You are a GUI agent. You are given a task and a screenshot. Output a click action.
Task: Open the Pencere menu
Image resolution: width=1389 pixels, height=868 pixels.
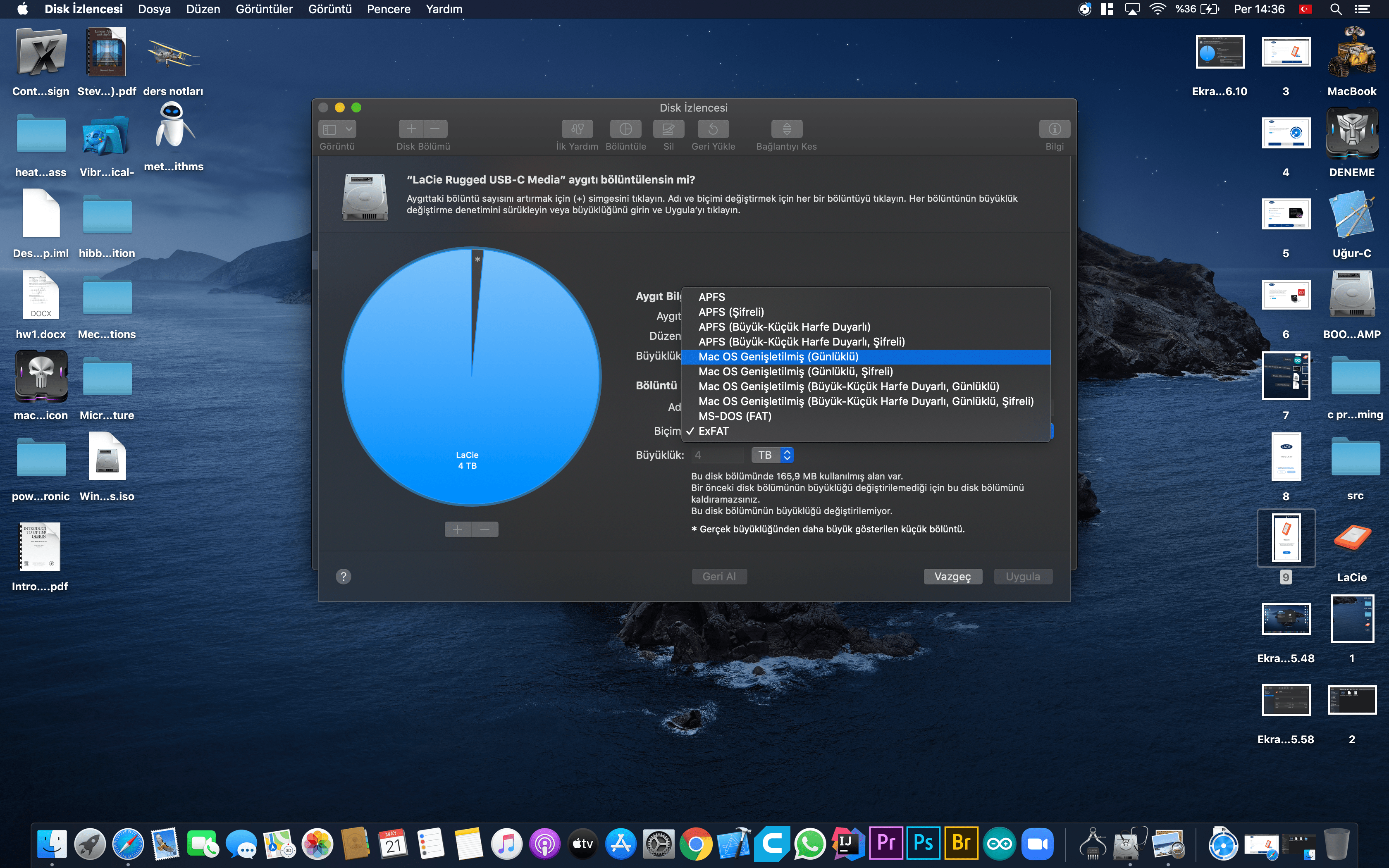tap(389, 9)
